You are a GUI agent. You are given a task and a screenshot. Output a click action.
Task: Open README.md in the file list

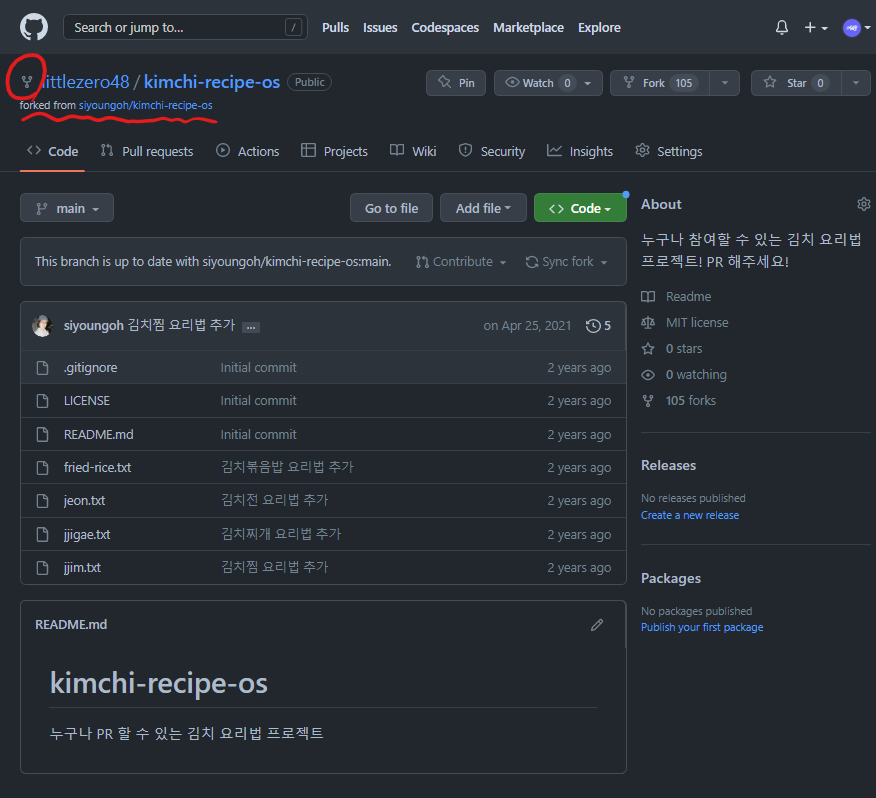click(x=98, y=434)
